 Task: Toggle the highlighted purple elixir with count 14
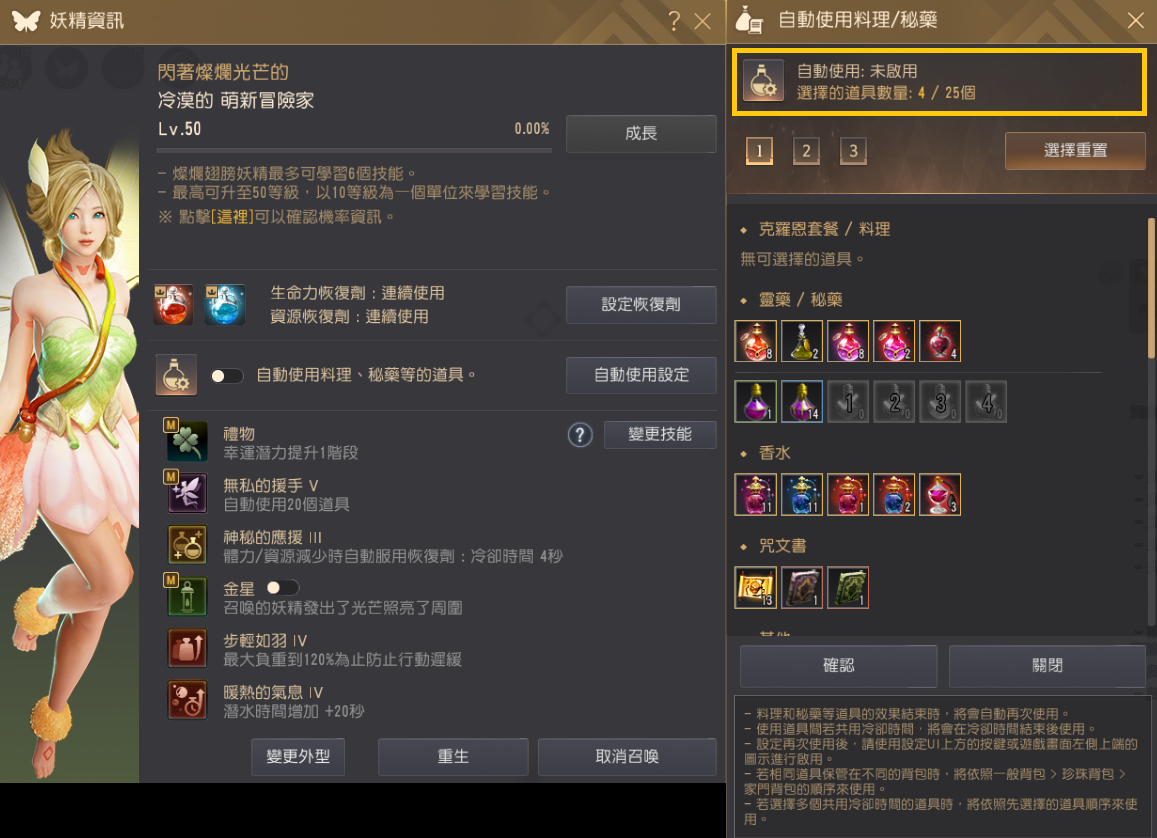point(802,402)
